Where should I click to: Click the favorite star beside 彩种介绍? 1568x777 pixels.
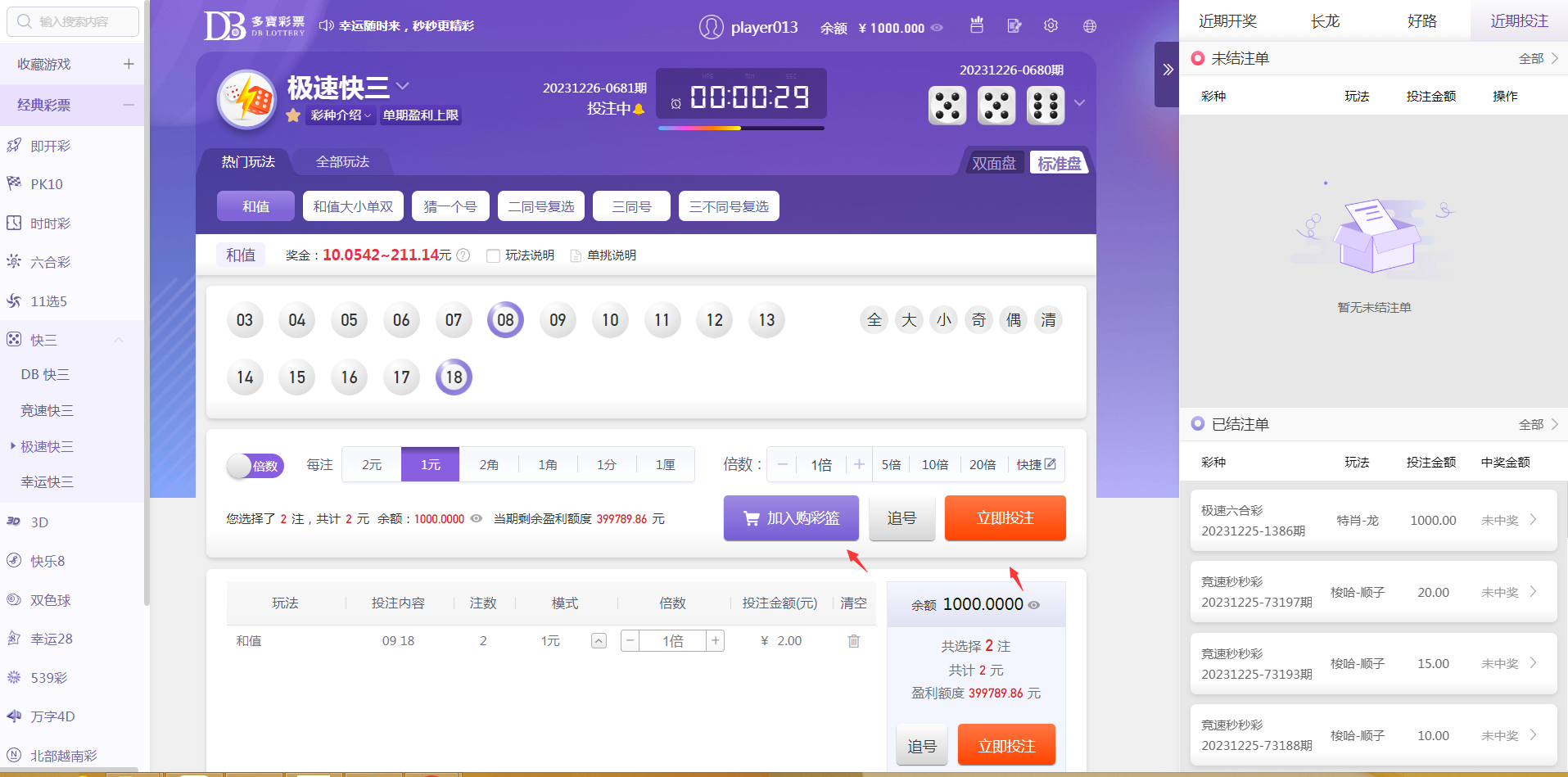pyautogui.click(x=293, y=115)
